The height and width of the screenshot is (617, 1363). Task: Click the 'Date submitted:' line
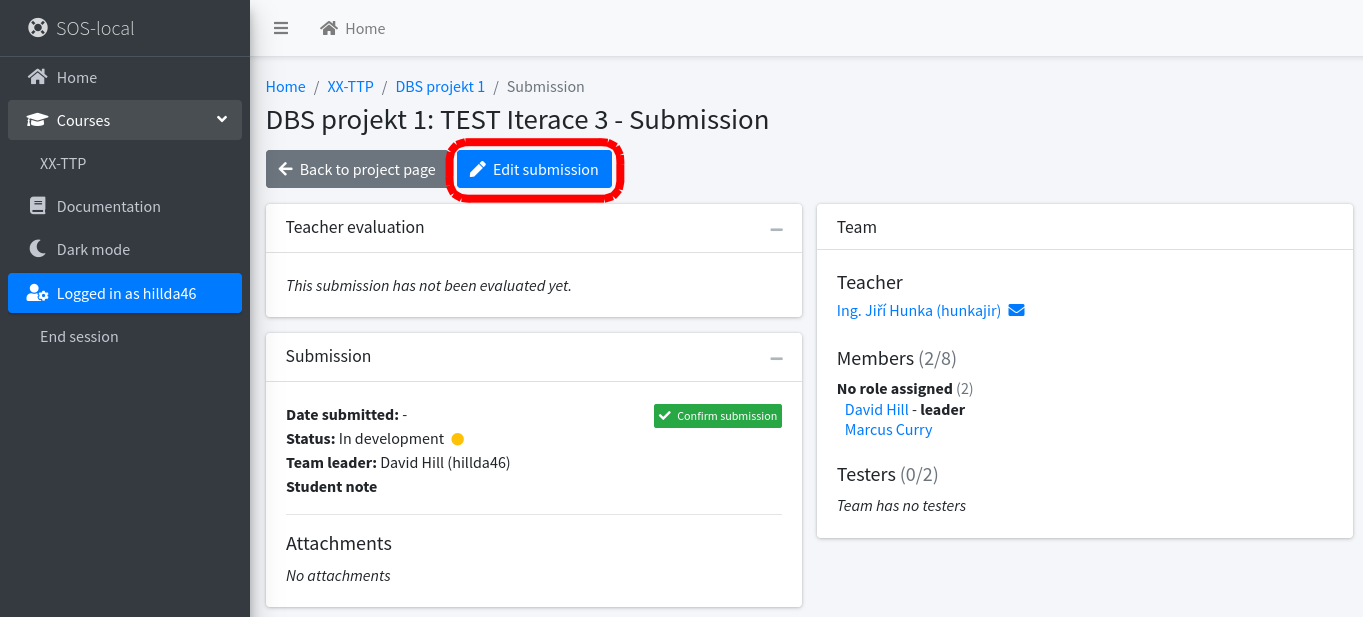click(x=346, y=414)
